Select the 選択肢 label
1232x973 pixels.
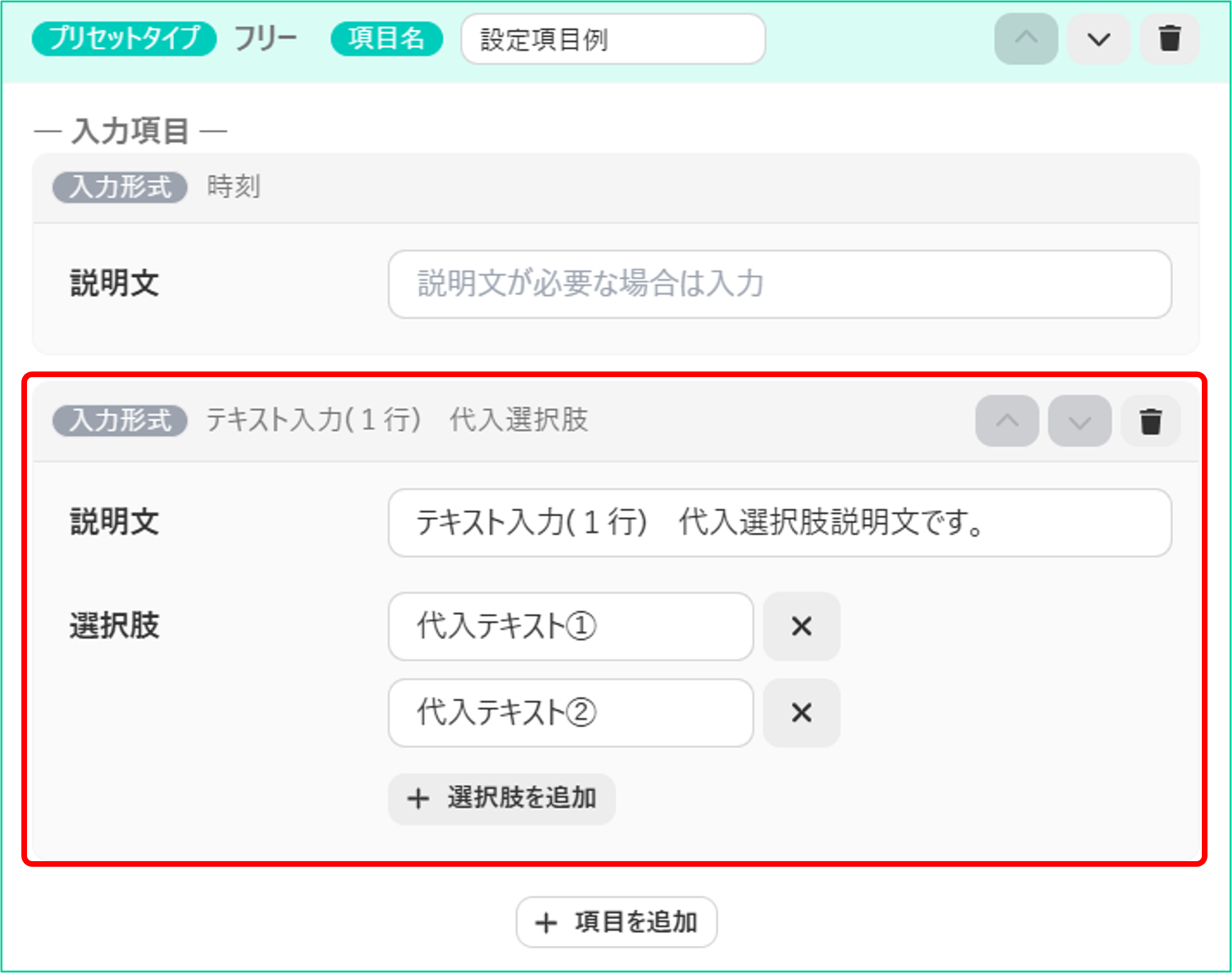(x=114, y=626)
